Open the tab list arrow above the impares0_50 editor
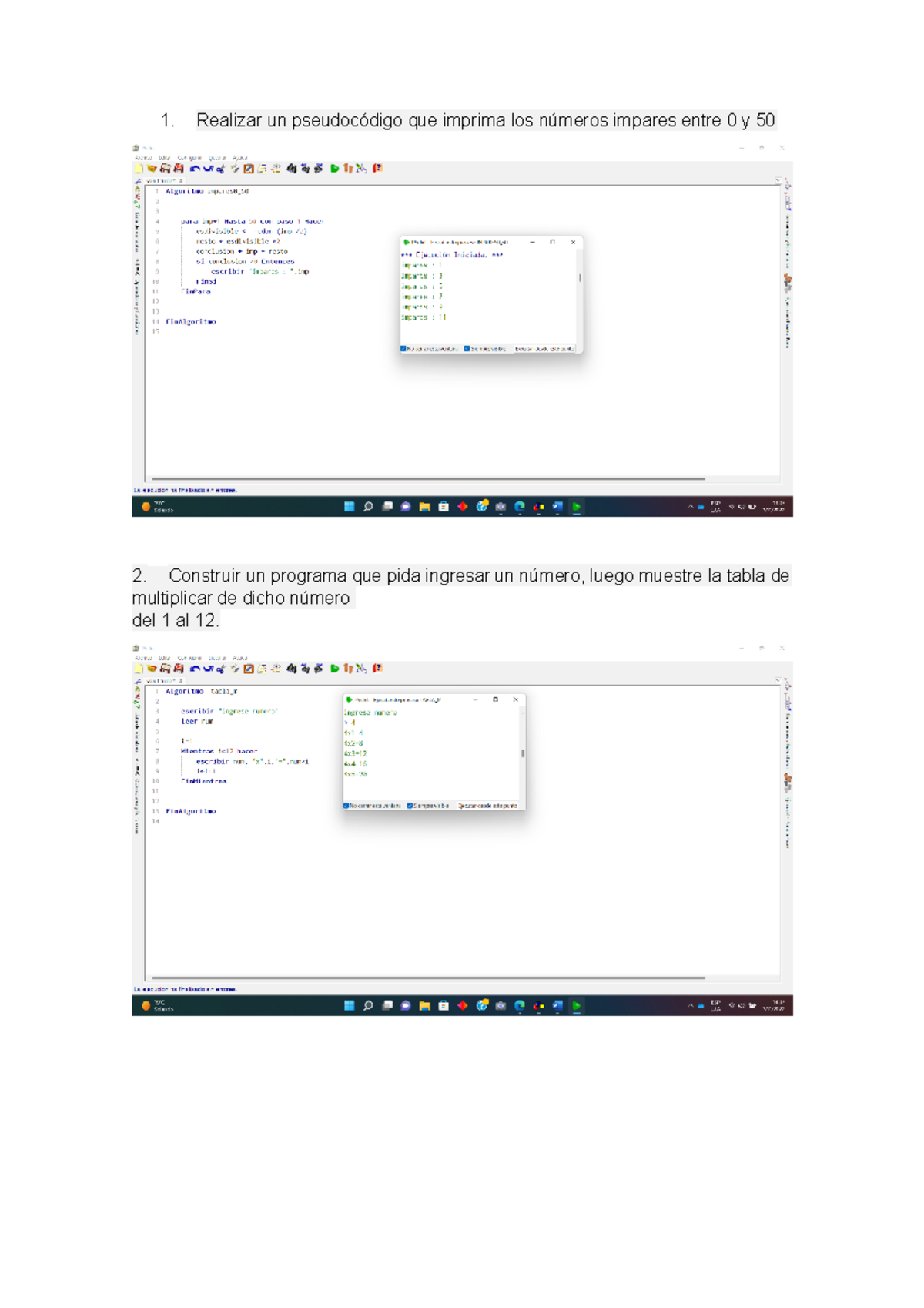The width and height of the screenshot is (924, 1308). coord(778,181)
